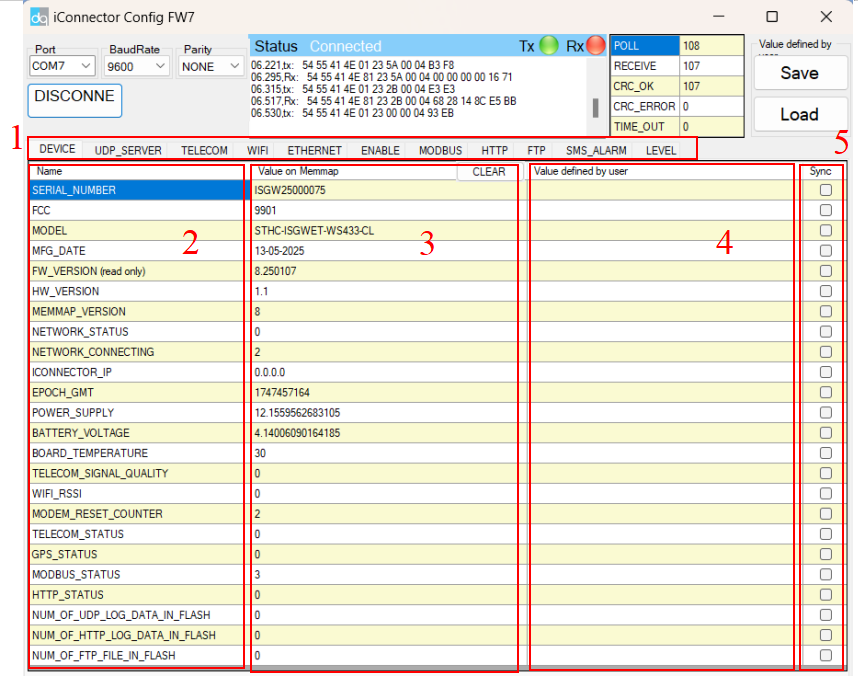Click memmap value STHC-ISGWET-WS433-CL
Viewport: 858px width, 678px height.
315,231
